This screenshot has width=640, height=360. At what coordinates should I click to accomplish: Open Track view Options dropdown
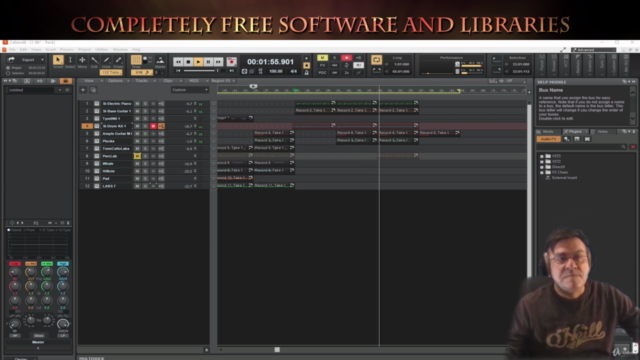pyautogui.click(x=117, y=81)
